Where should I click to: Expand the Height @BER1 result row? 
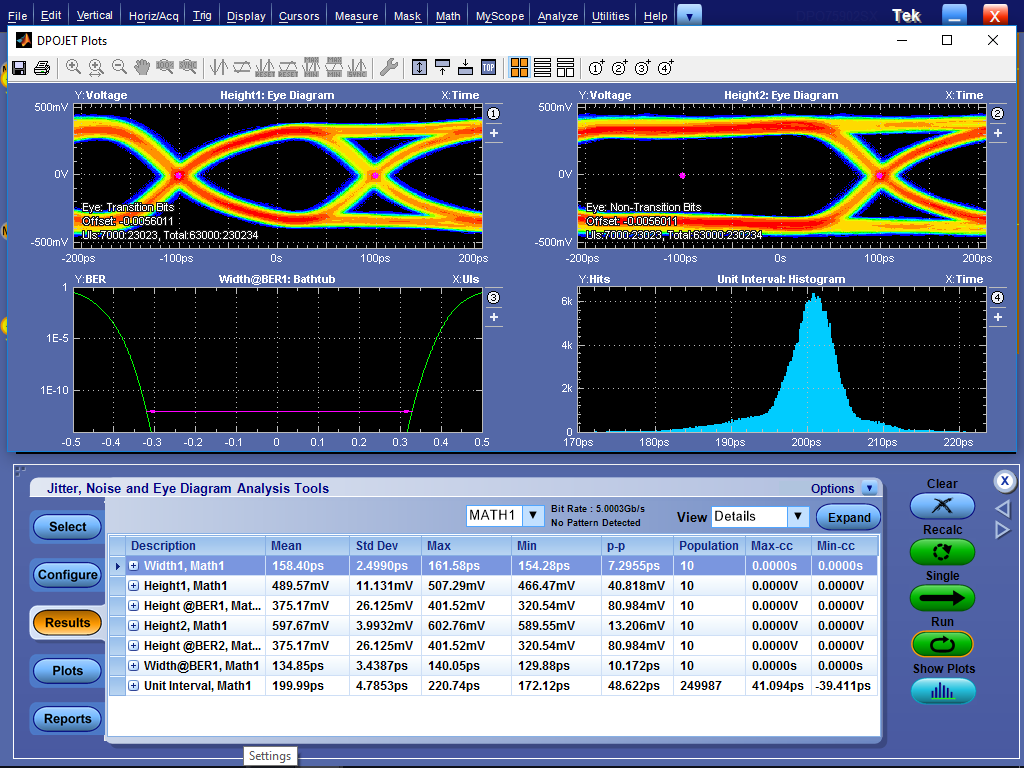pos(133,605)
